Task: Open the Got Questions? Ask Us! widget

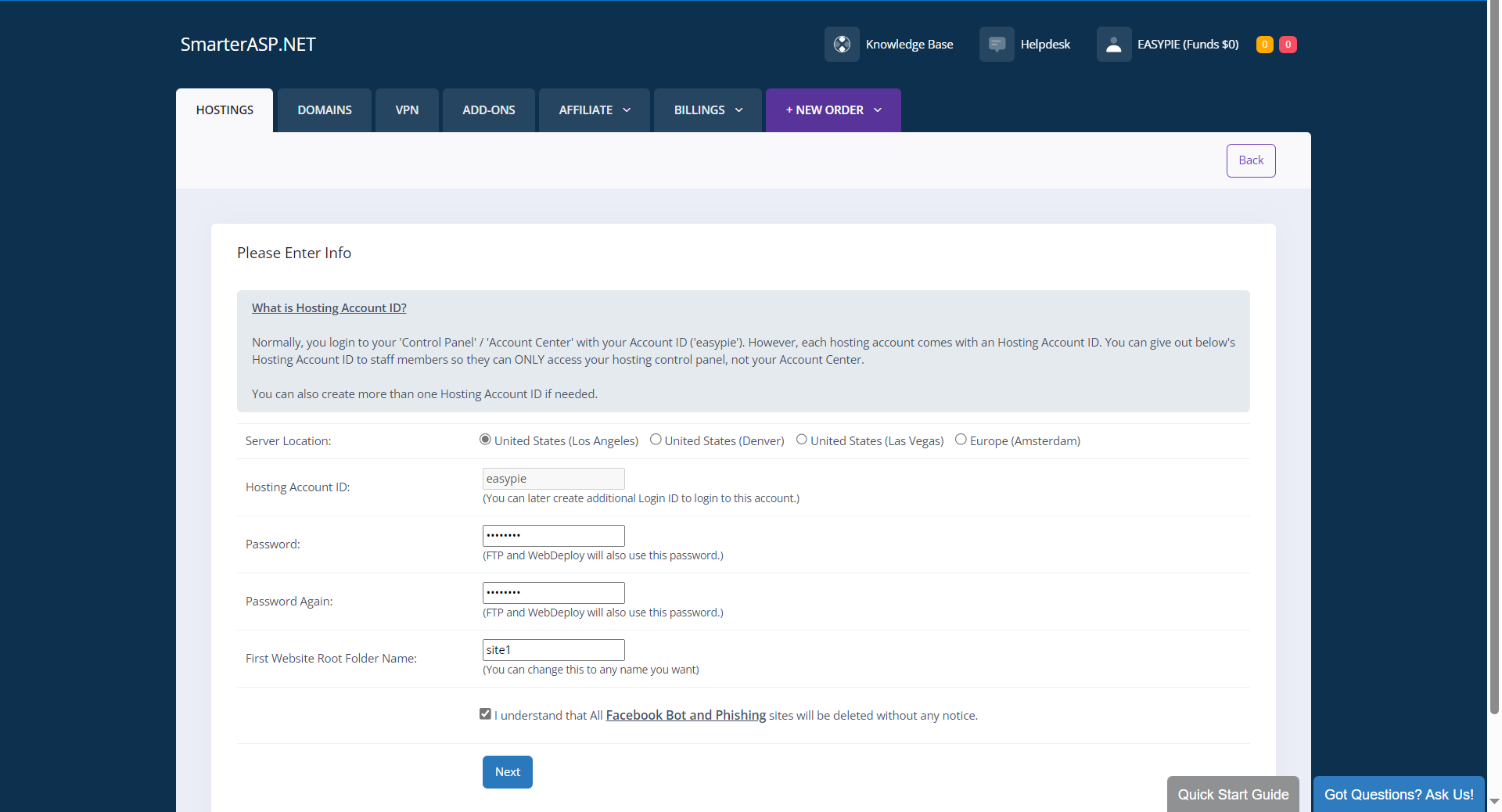Action: pos(1399,794)
